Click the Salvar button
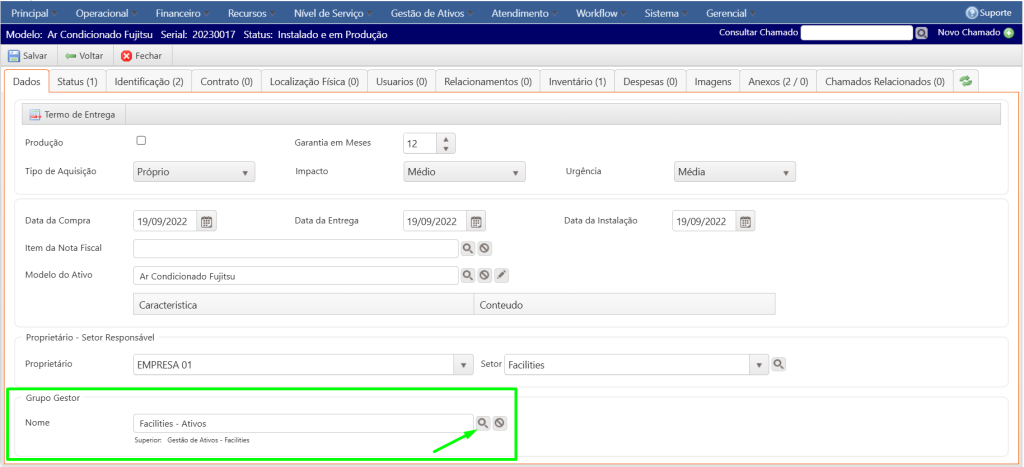Screen dimensions: 1024x467 tap(29, 56)
